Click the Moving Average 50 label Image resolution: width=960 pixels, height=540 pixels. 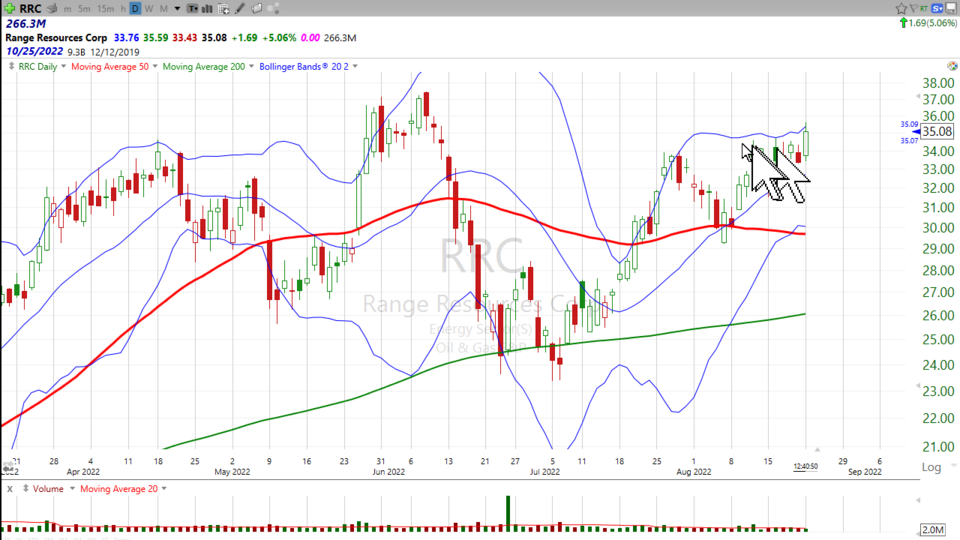(x=110, y=66)
